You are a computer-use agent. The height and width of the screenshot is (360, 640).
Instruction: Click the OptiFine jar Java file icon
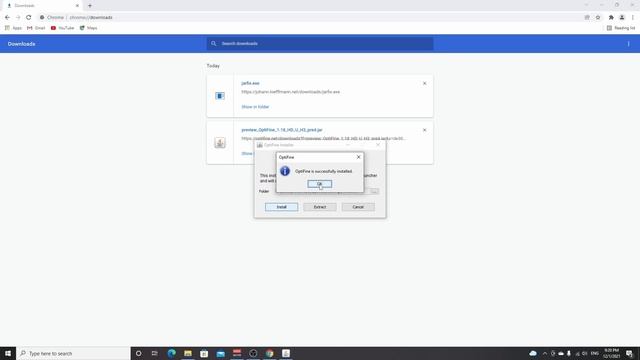[x=220, y=142]
